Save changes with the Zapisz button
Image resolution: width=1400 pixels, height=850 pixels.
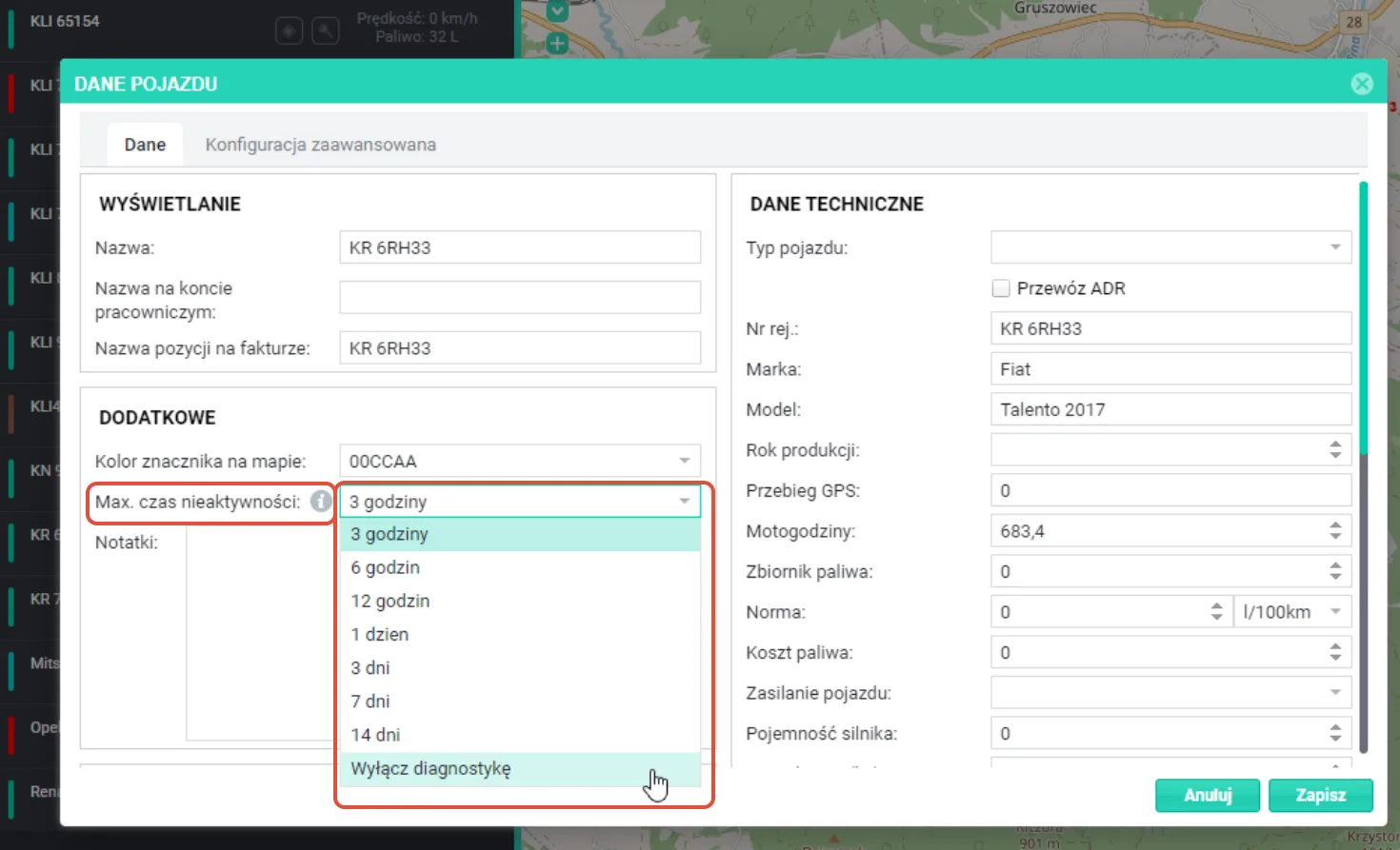[x=1321, y=795]
